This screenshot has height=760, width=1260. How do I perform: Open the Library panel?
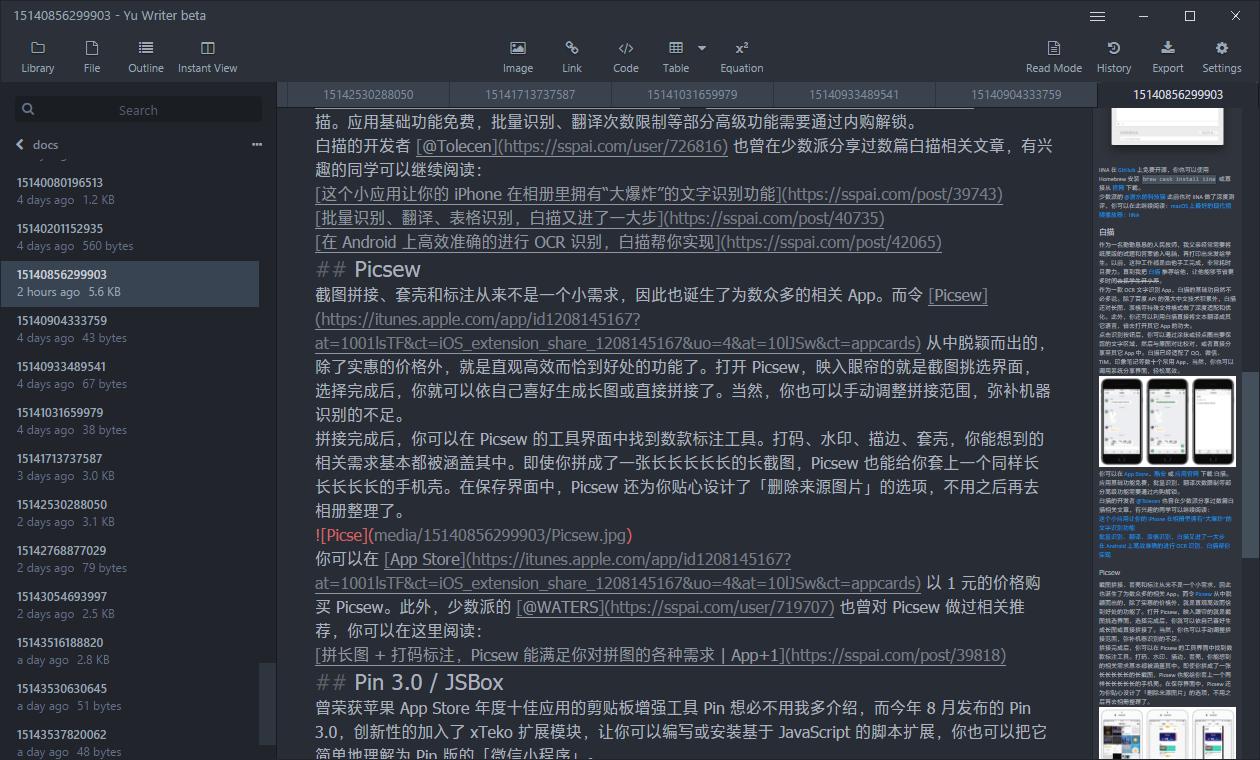click(x=38, y=57)
